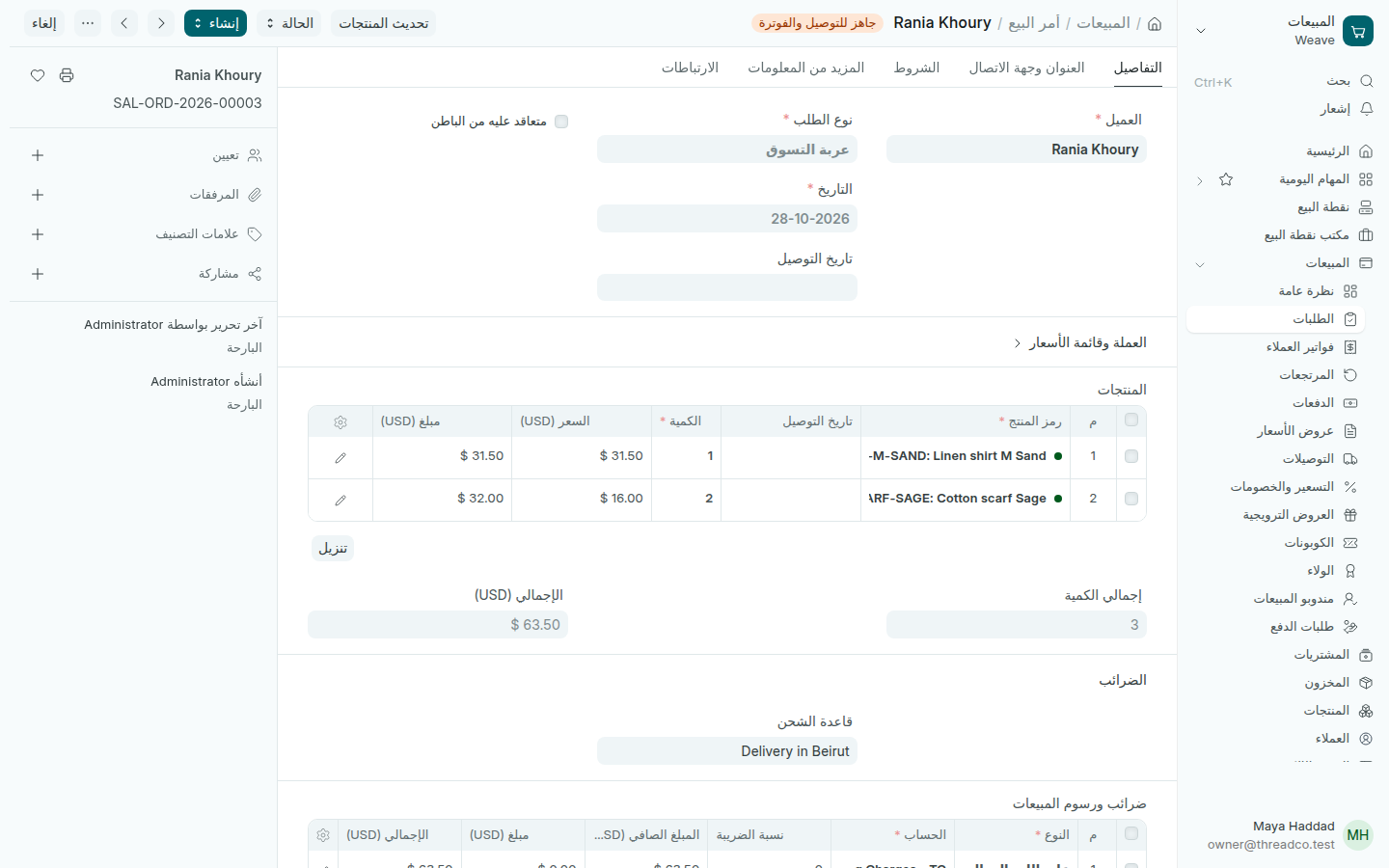Screen dimensions: 1389x868
Task: Open the taxes table settings gear
Action: pyautogui.click(x=323, y=835)
